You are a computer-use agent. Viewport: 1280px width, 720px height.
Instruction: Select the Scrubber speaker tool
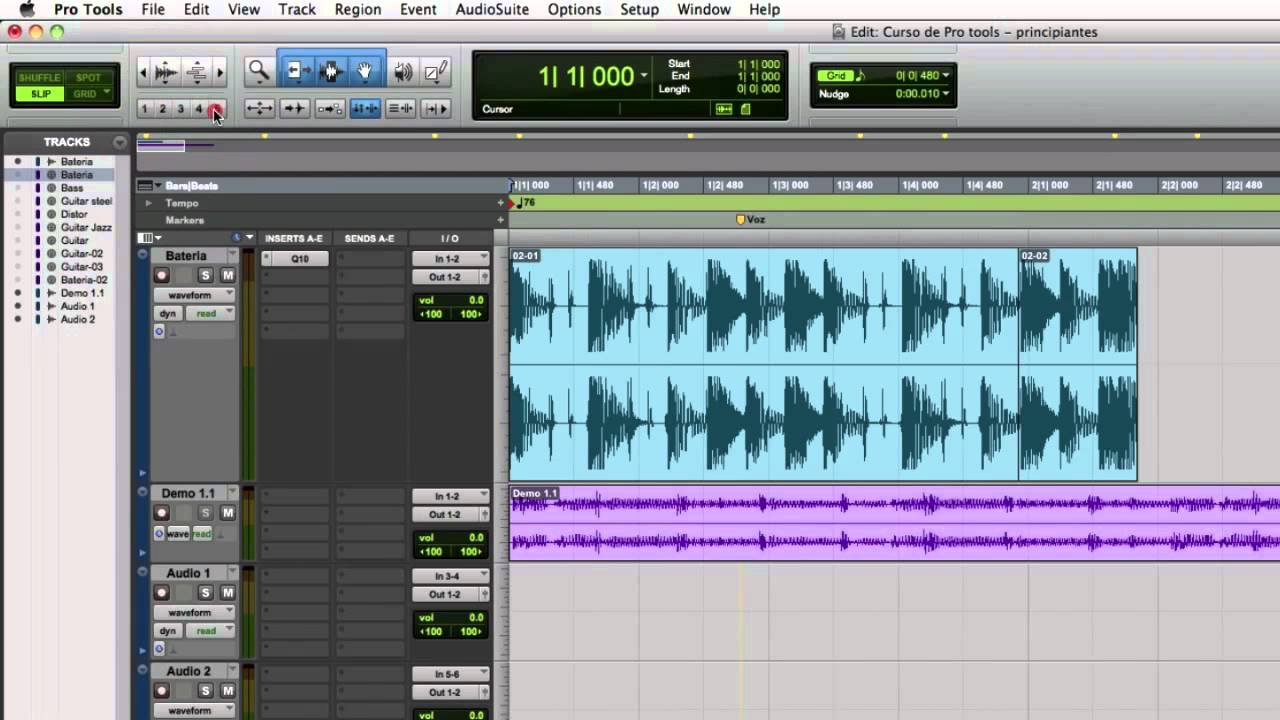[404, 71]
